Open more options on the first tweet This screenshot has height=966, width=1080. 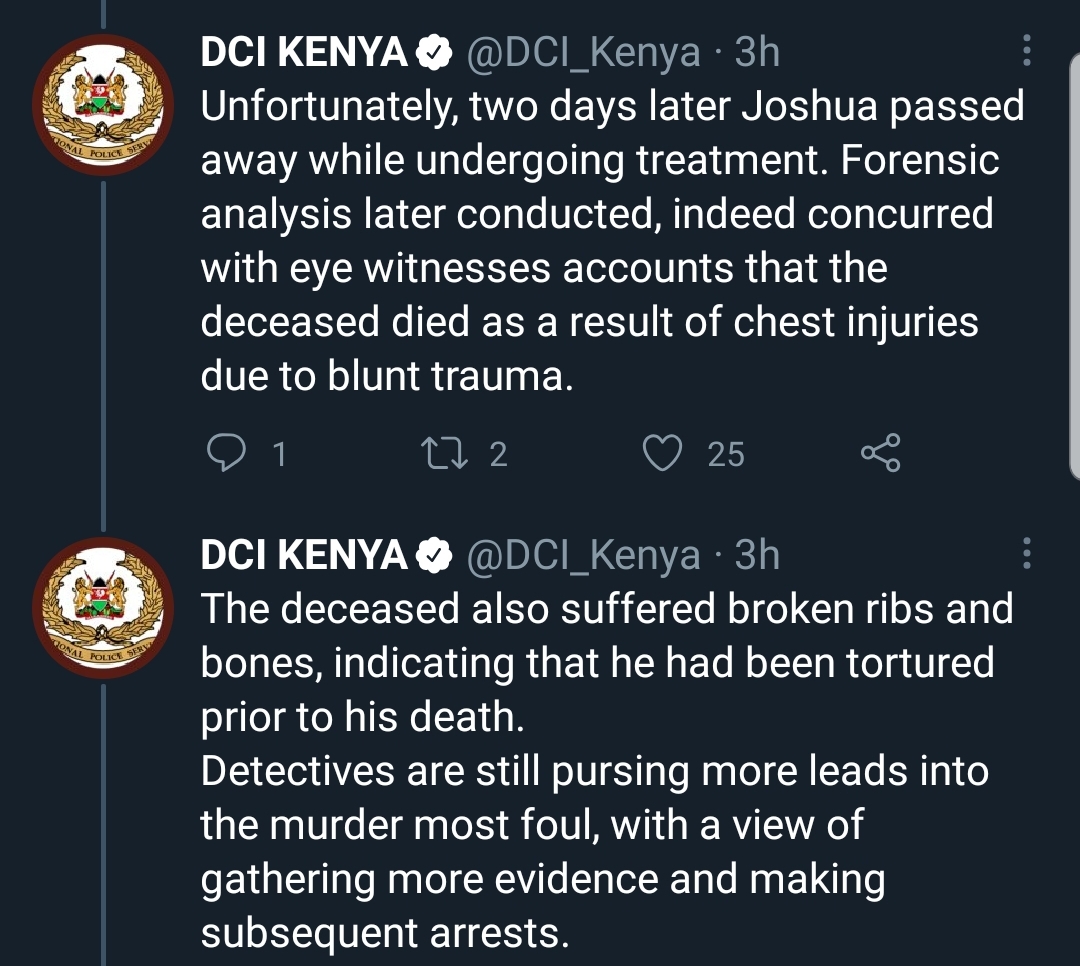click(1027, 53)
